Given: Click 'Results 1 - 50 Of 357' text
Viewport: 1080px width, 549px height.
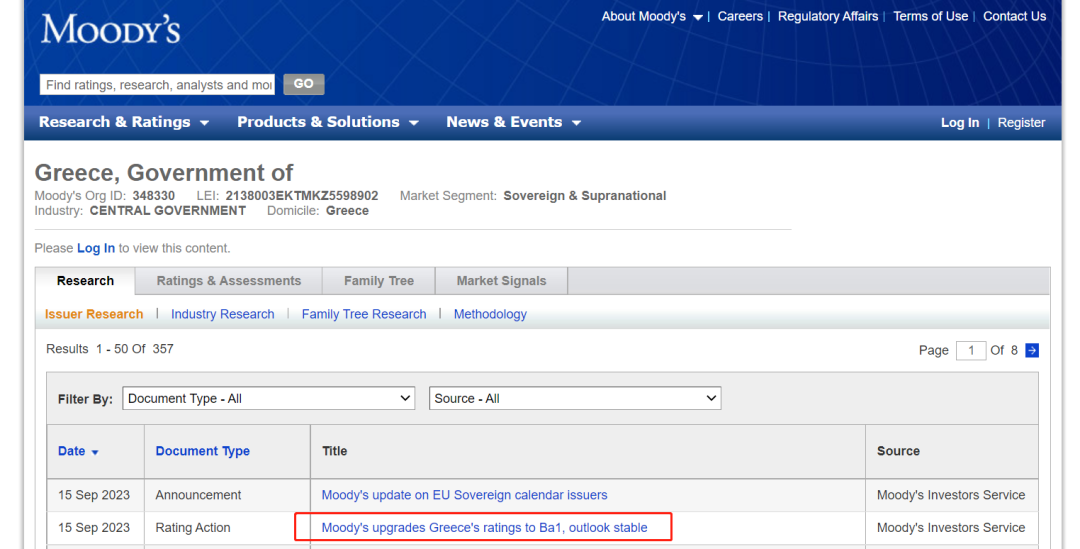Looking at the screenshot, I should click(x=110, y=349).
